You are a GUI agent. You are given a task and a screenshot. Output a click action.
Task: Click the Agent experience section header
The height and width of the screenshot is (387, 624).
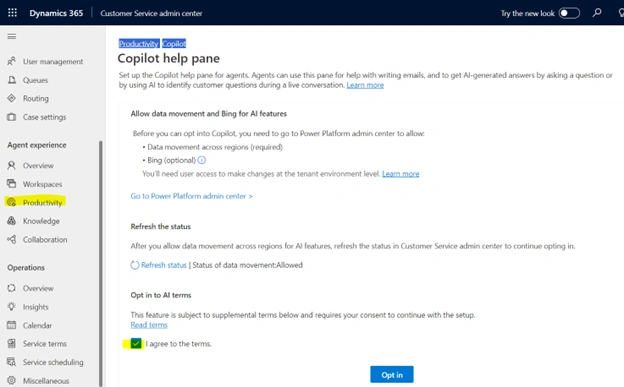click(x=37, y=145)
